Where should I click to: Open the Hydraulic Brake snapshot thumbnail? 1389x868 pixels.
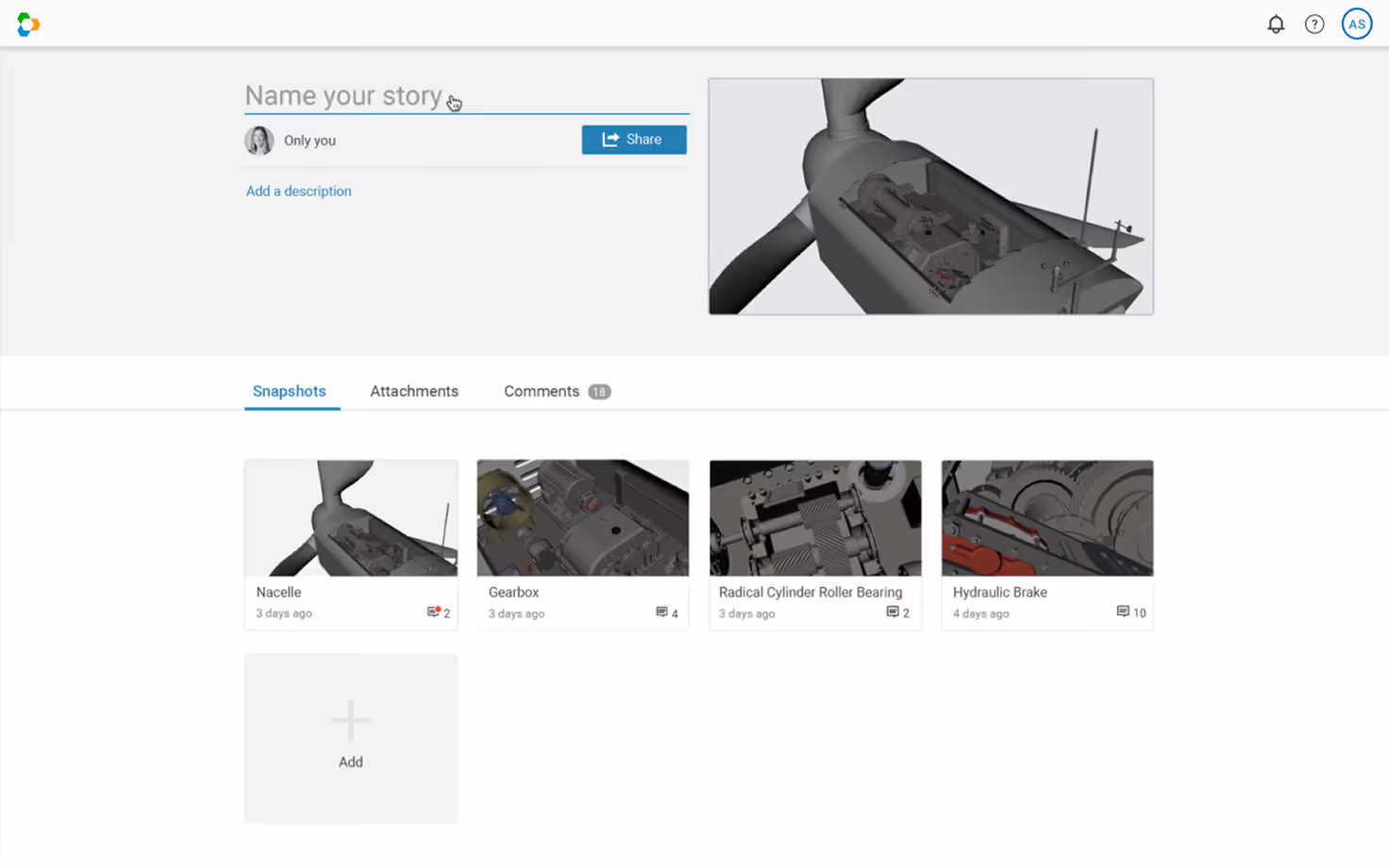click(x=1047, y=518)
